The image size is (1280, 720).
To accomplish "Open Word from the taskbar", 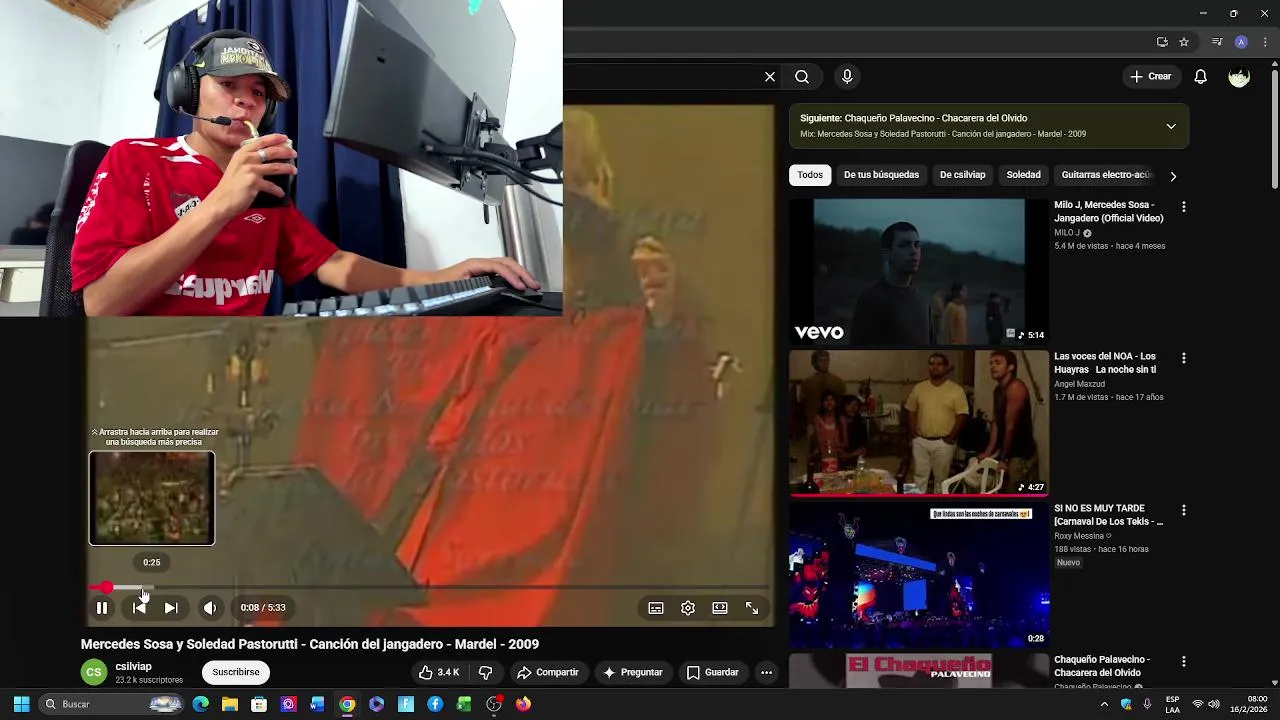I will point(318,704).
